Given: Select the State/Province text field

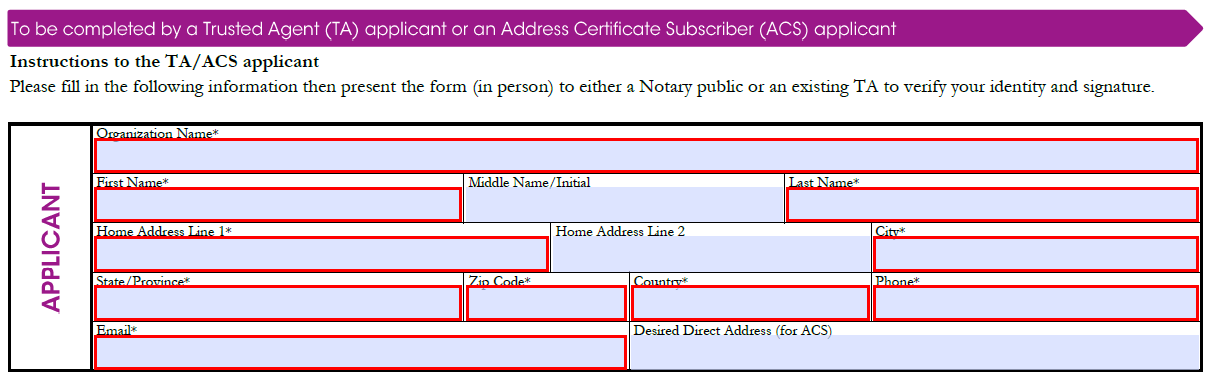Looking at the screenshot, I should (x=278, y=304).
